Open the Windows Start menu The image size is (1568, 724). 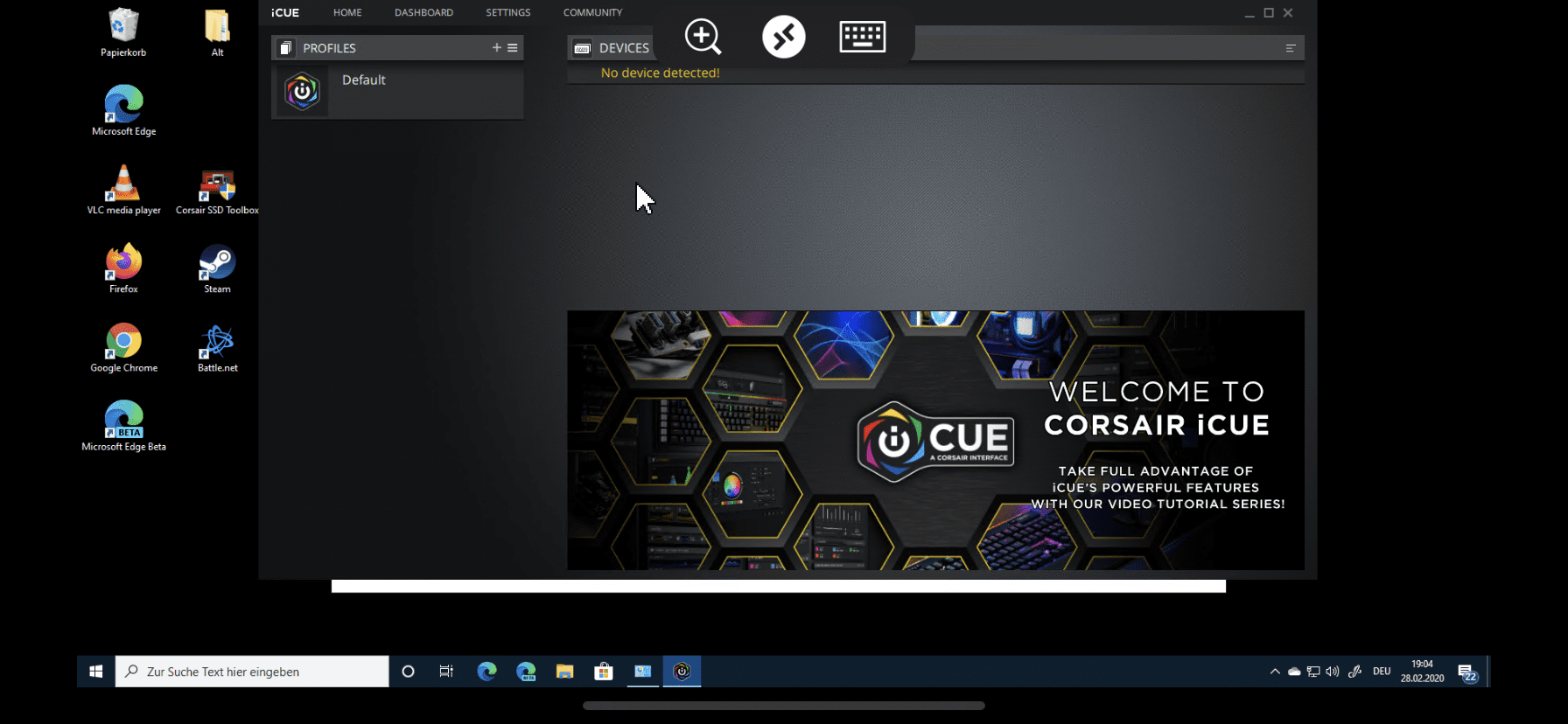[96, 672]
